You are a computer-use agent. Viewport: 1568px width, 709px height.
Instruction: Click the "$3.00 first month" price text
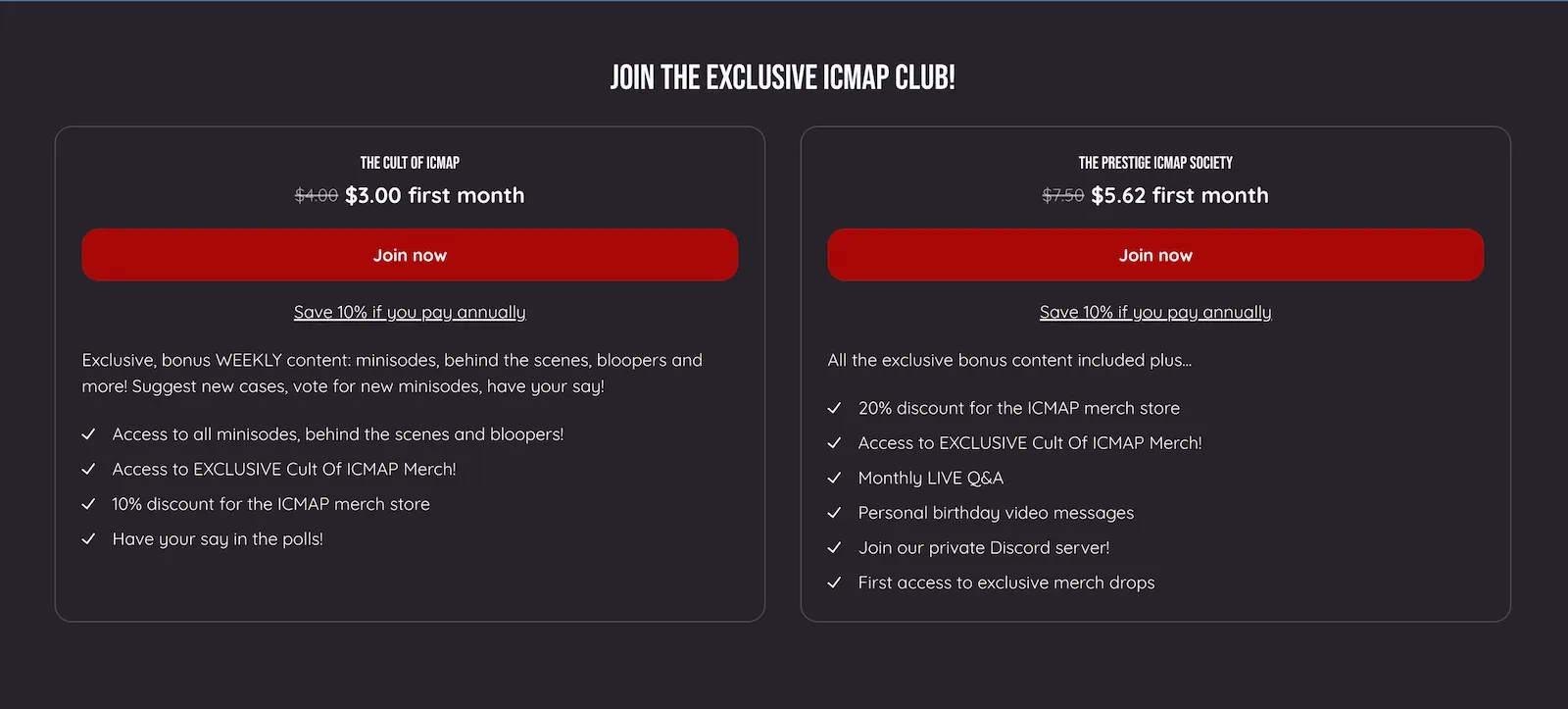click(x=434, y=195)
